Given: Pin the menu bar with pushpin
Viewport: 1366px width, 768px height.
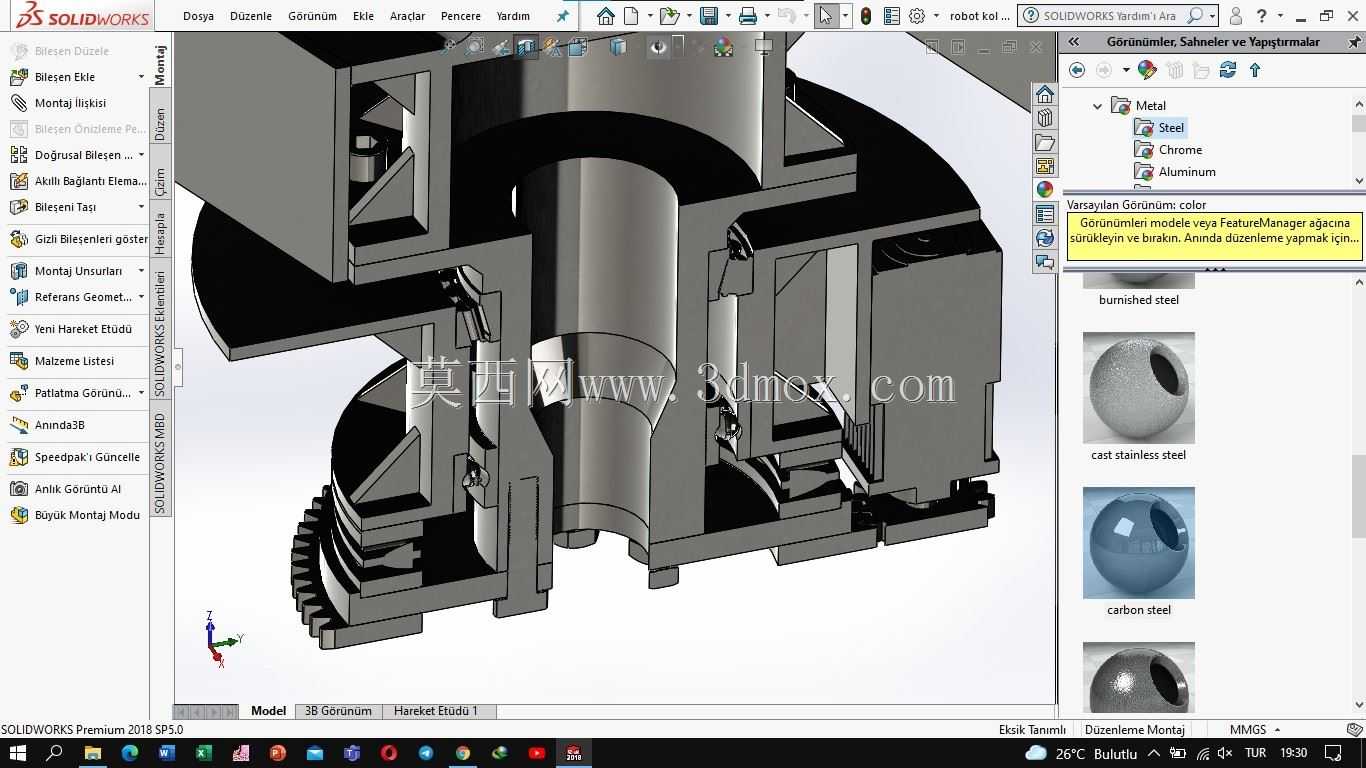Looking at the screenshot, I should click(563, 16).
